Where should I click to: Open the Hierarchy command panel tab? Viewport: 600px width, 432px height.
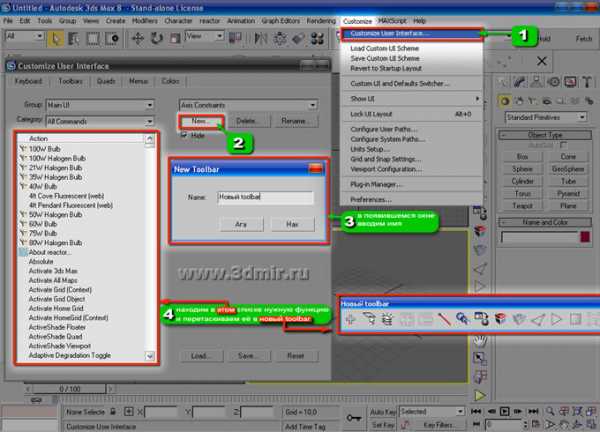(x=536, y=82)
